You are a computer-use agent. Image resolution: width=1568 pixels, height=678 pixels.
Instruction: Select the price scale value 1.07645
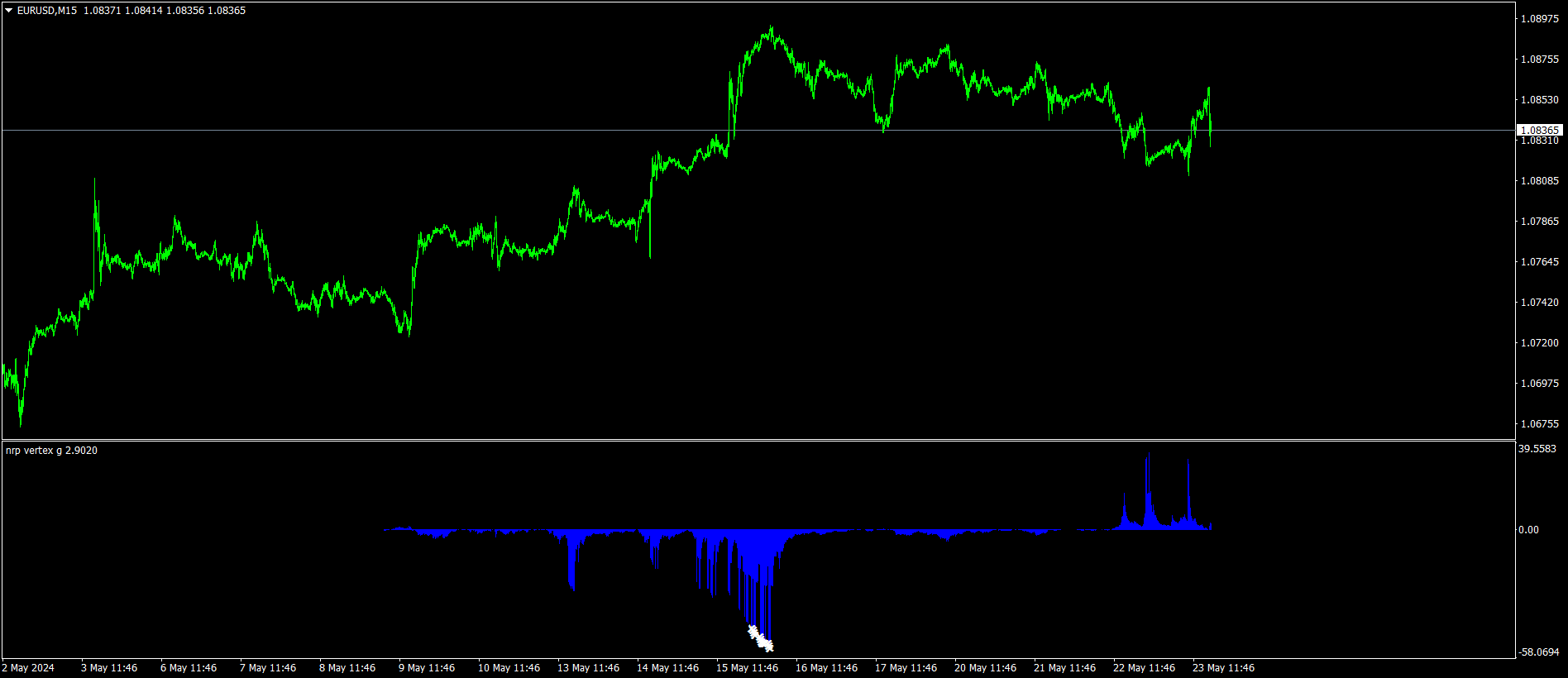point(1540,262)
